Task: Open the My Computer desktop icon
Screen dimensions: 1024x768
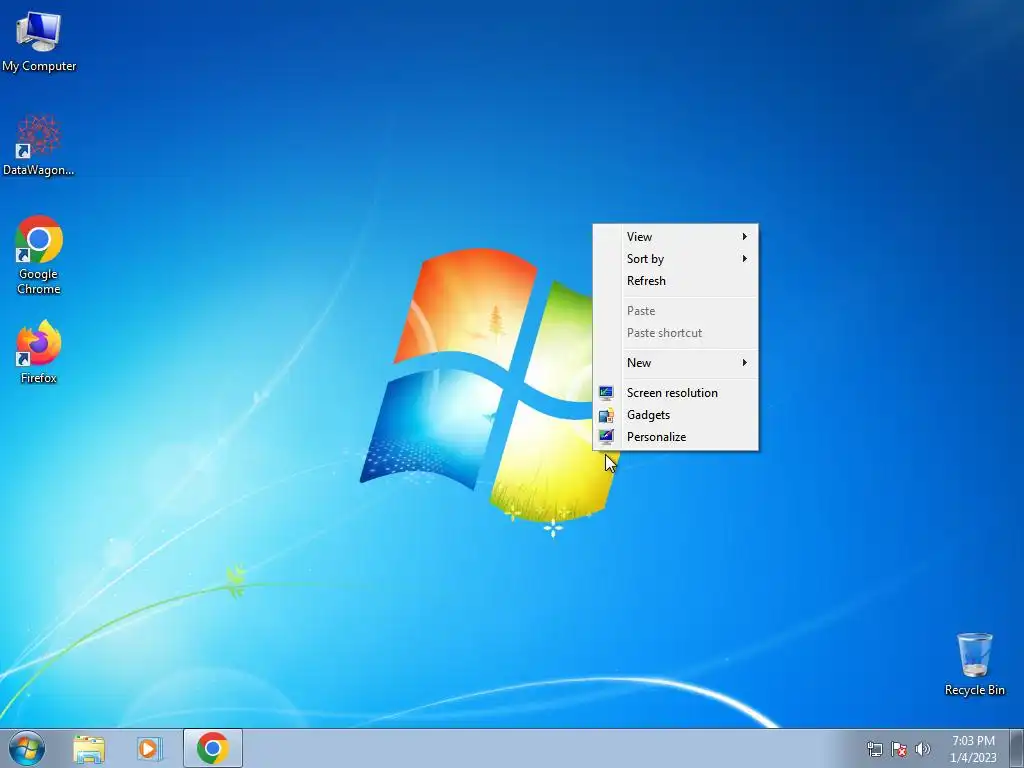Action: coord(39,40)
